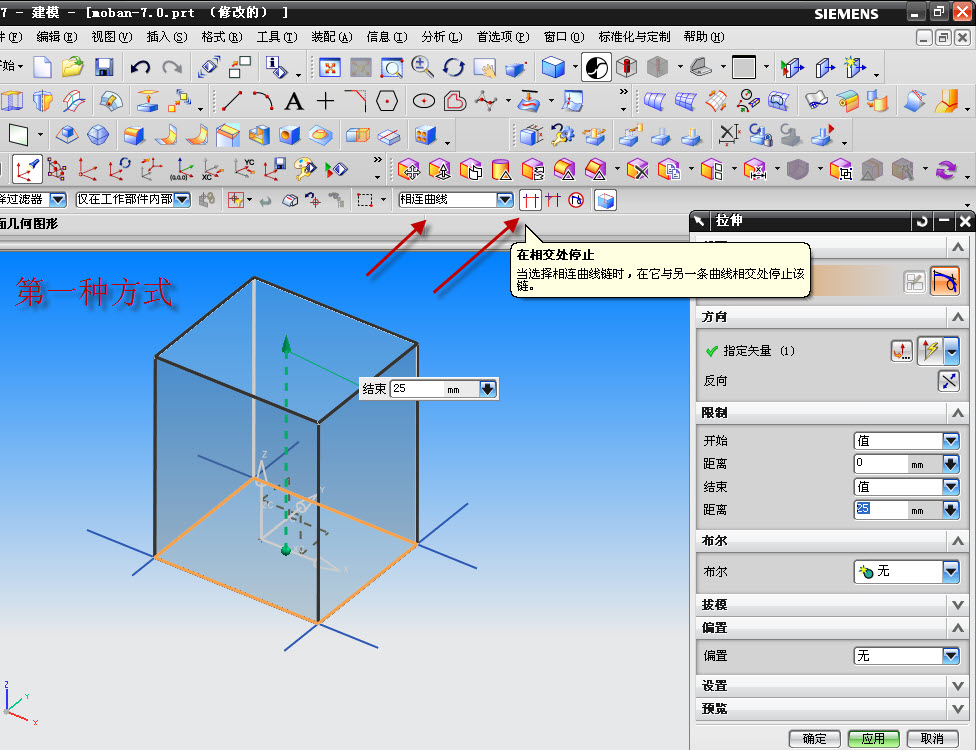The image size is (976, 750).
Task: Open the 窗口(O) window menu
Action: click(x=564, y=37)
